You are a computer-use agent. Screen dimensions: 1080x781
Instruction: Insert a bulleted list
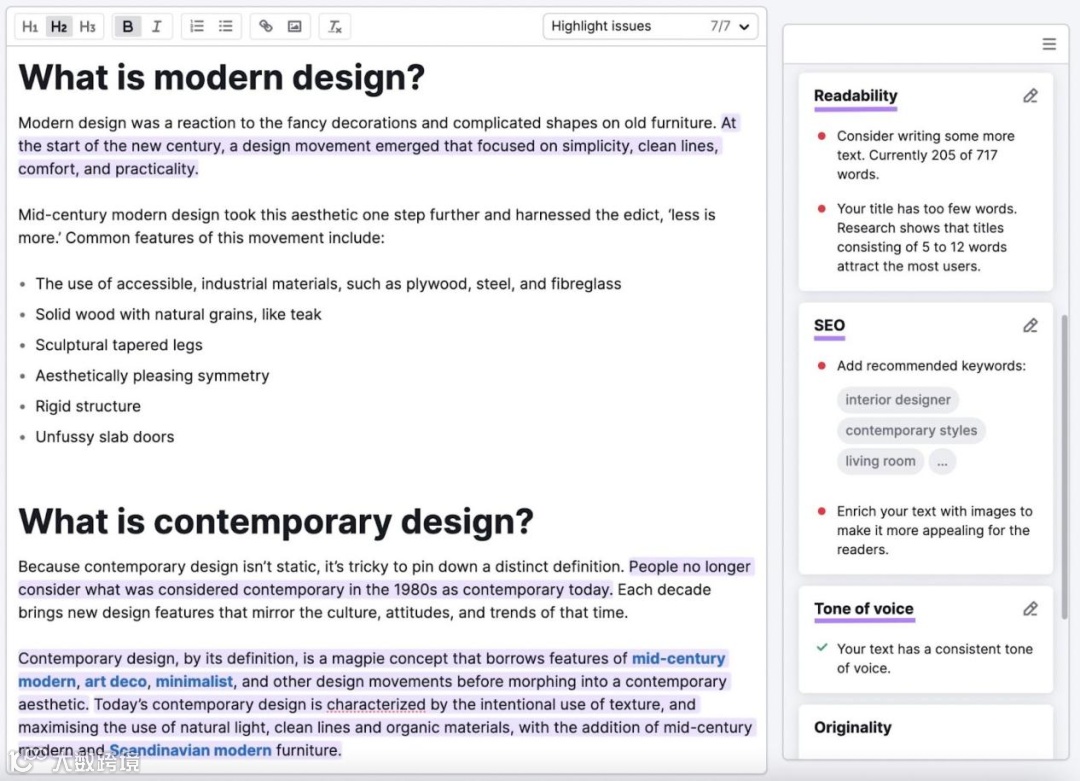pyautogui.click(x=226, y=27)
